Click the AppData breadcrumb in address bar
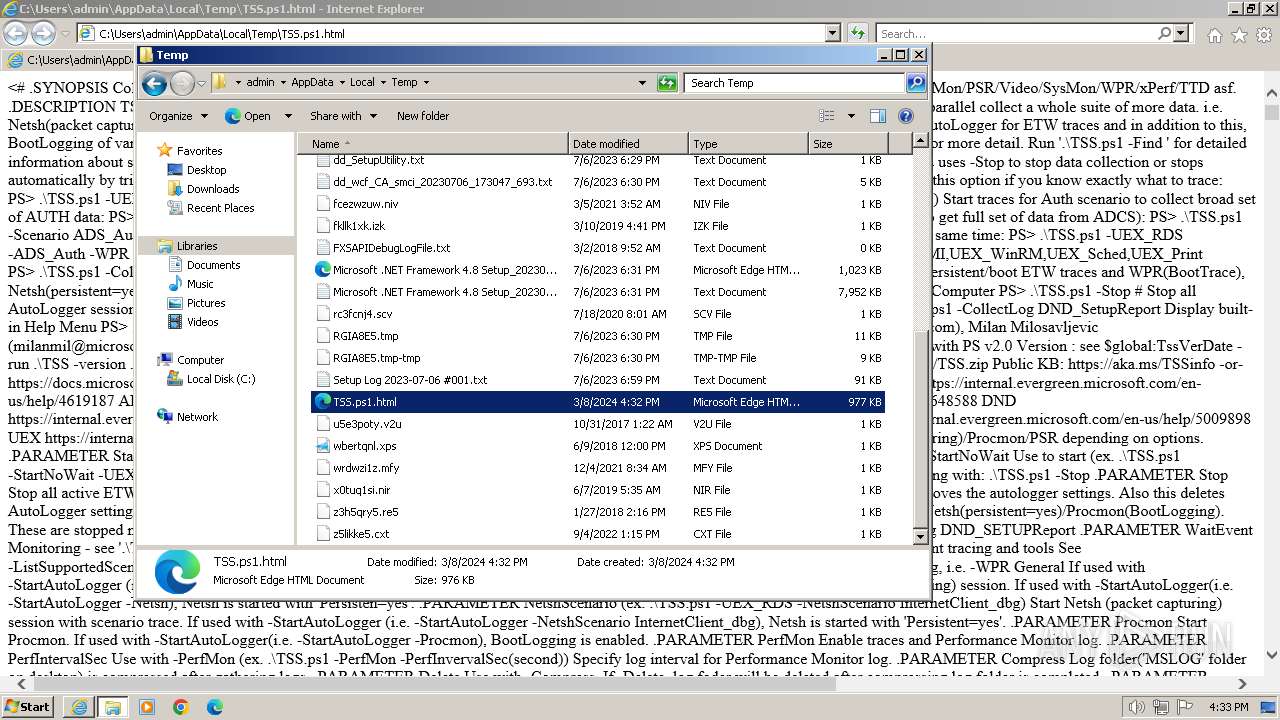The height and width of the screenshot is (720, 1280). (312, 83)
